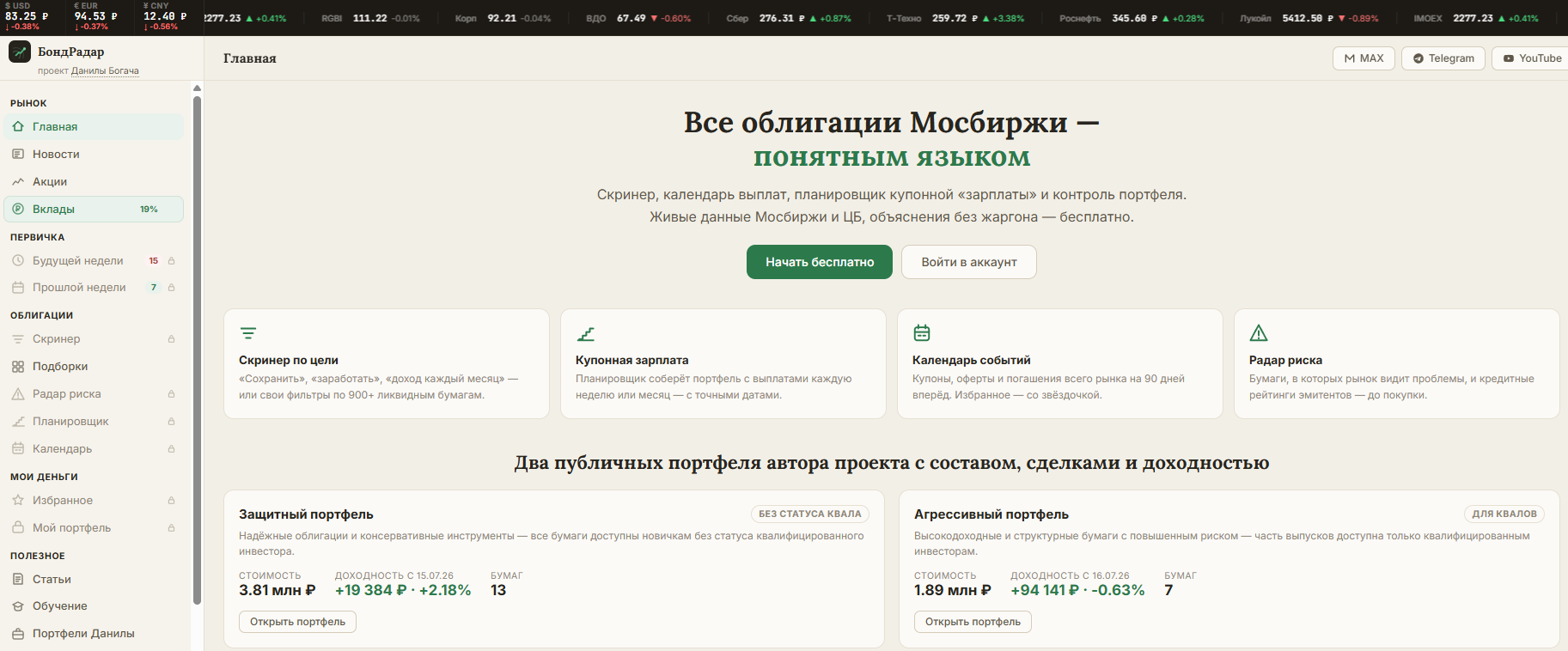Click the EUR 94.53 rate in ticker
The image size is (1568, 651).
pyautogui.click(x=95, y=17)
